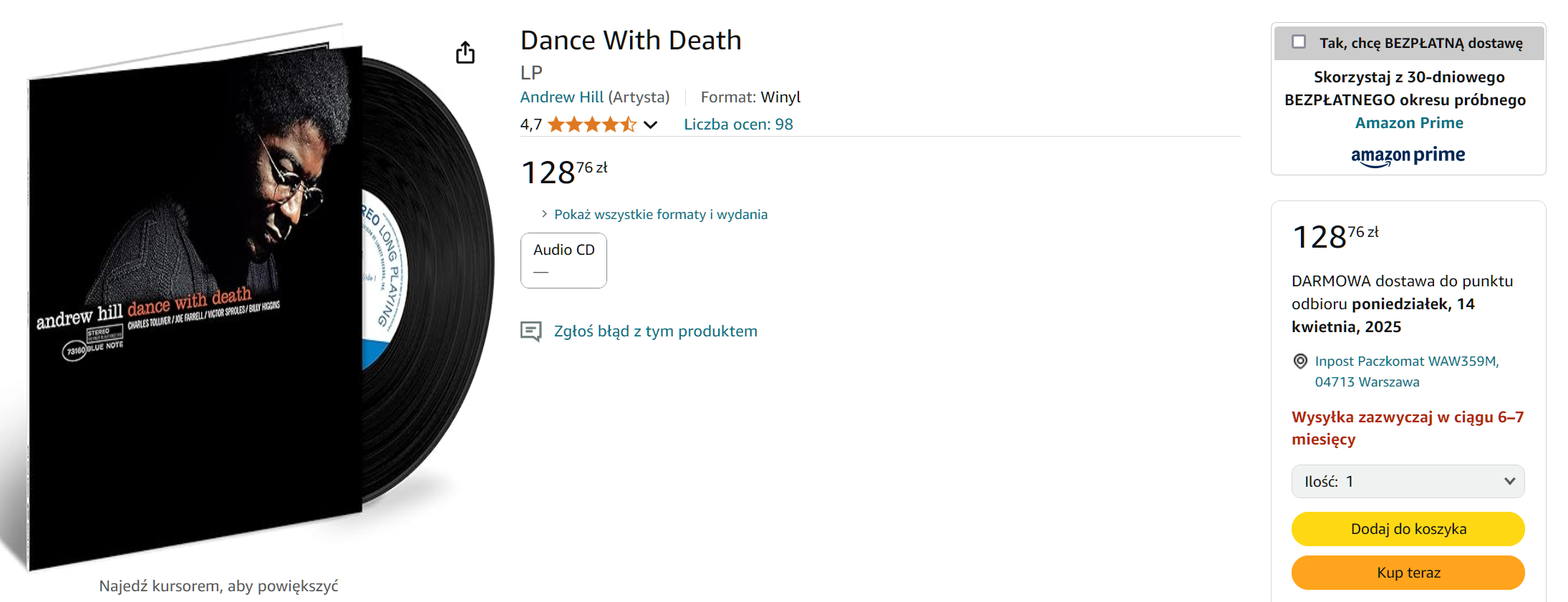The image size is (1568, 602).
Task: Check the free delivery checkbox
Action: [1299, 42]
